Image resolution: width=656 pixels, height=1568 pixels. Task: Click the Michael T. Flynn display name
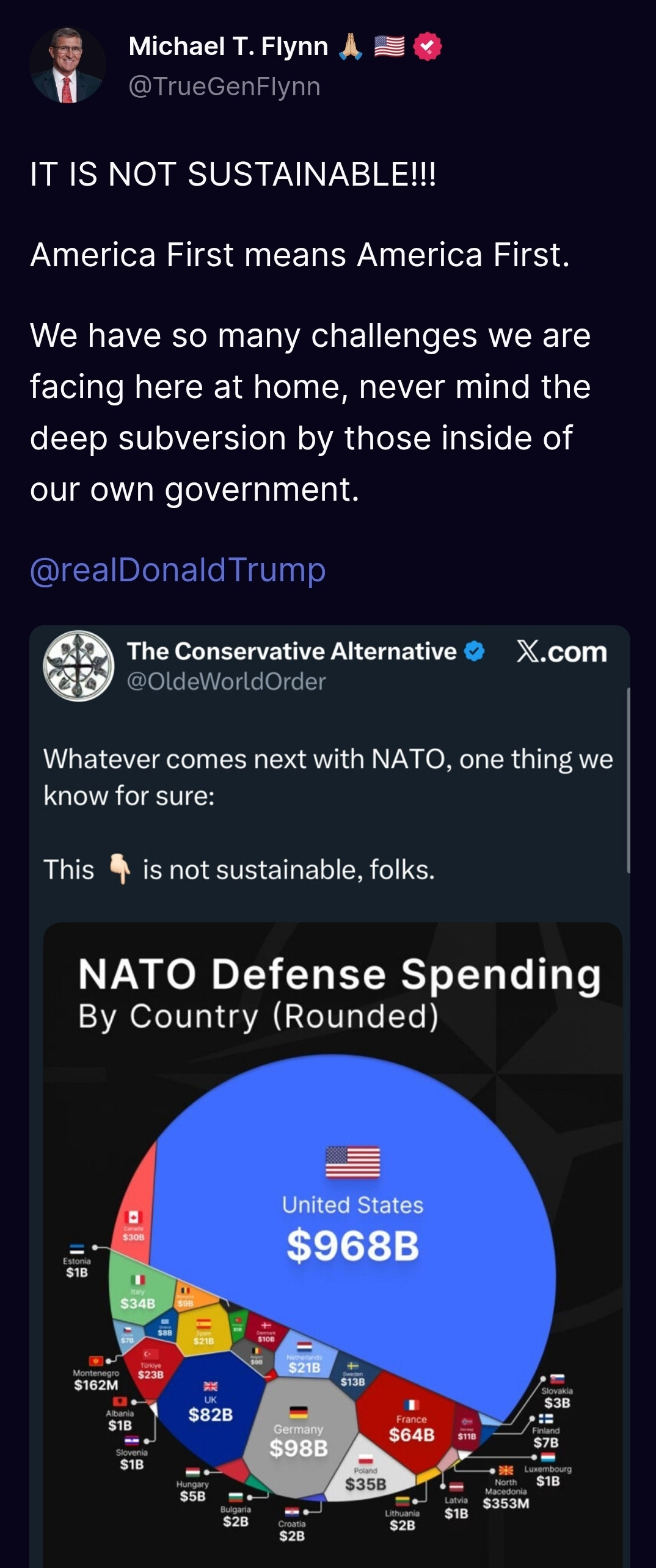click(228, 46)
